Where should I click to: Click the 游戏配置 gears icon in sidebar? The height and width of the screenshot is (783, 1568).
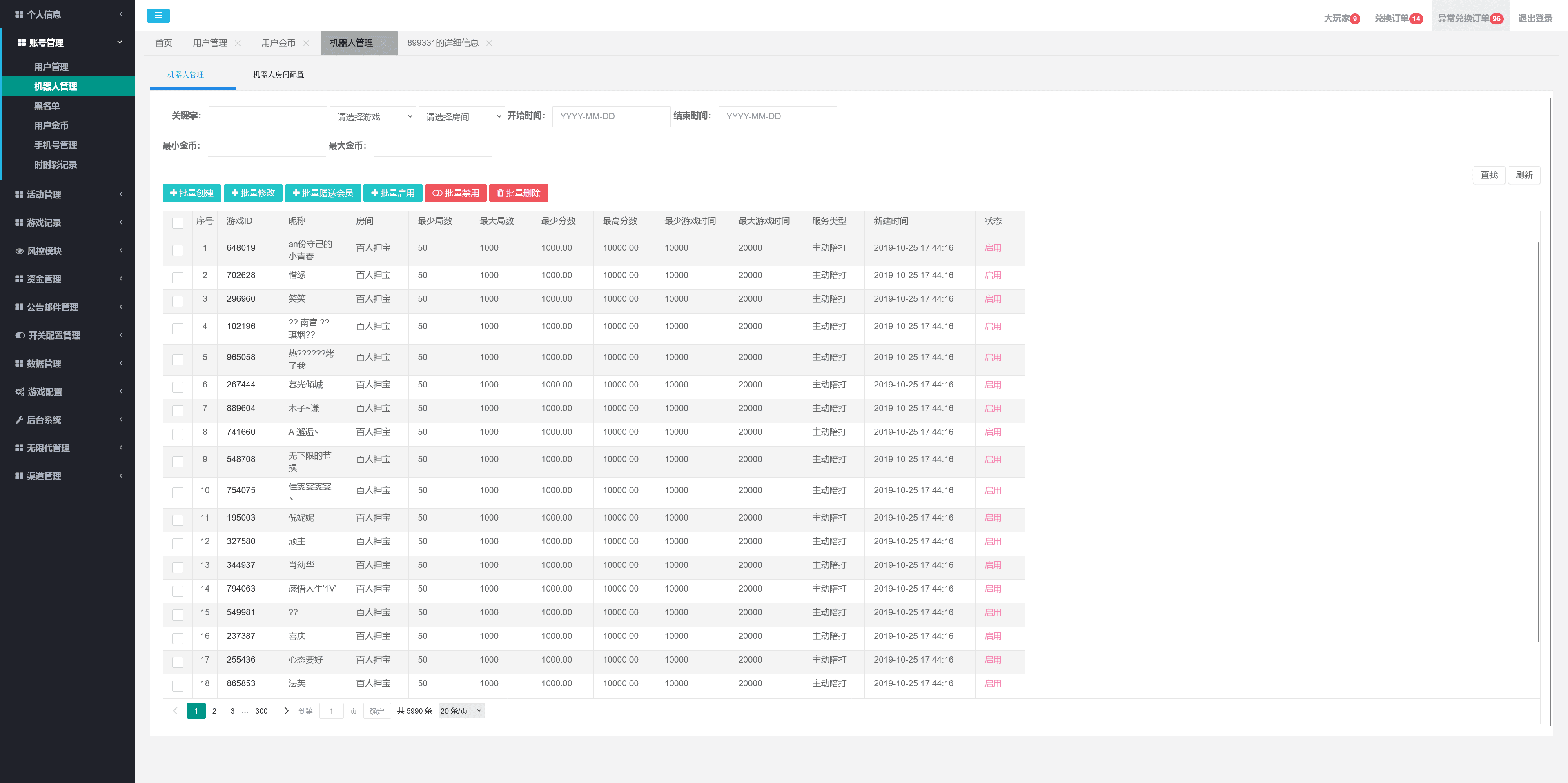click(20, 392)
